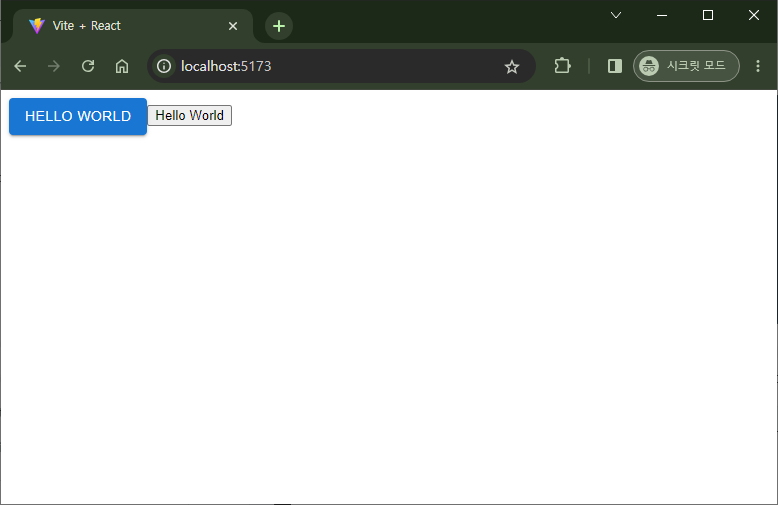
Task: Close the Vite + React tab
Action: [x=233, y=26]
